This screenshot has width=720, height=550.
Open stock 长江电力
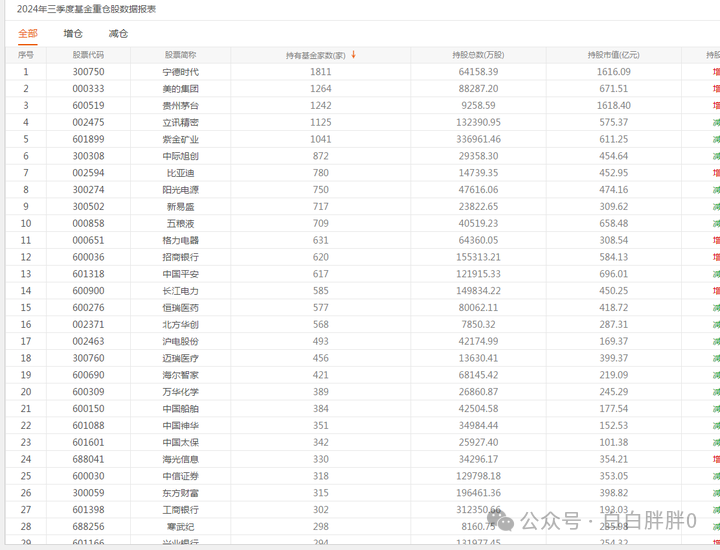(180, 291)
